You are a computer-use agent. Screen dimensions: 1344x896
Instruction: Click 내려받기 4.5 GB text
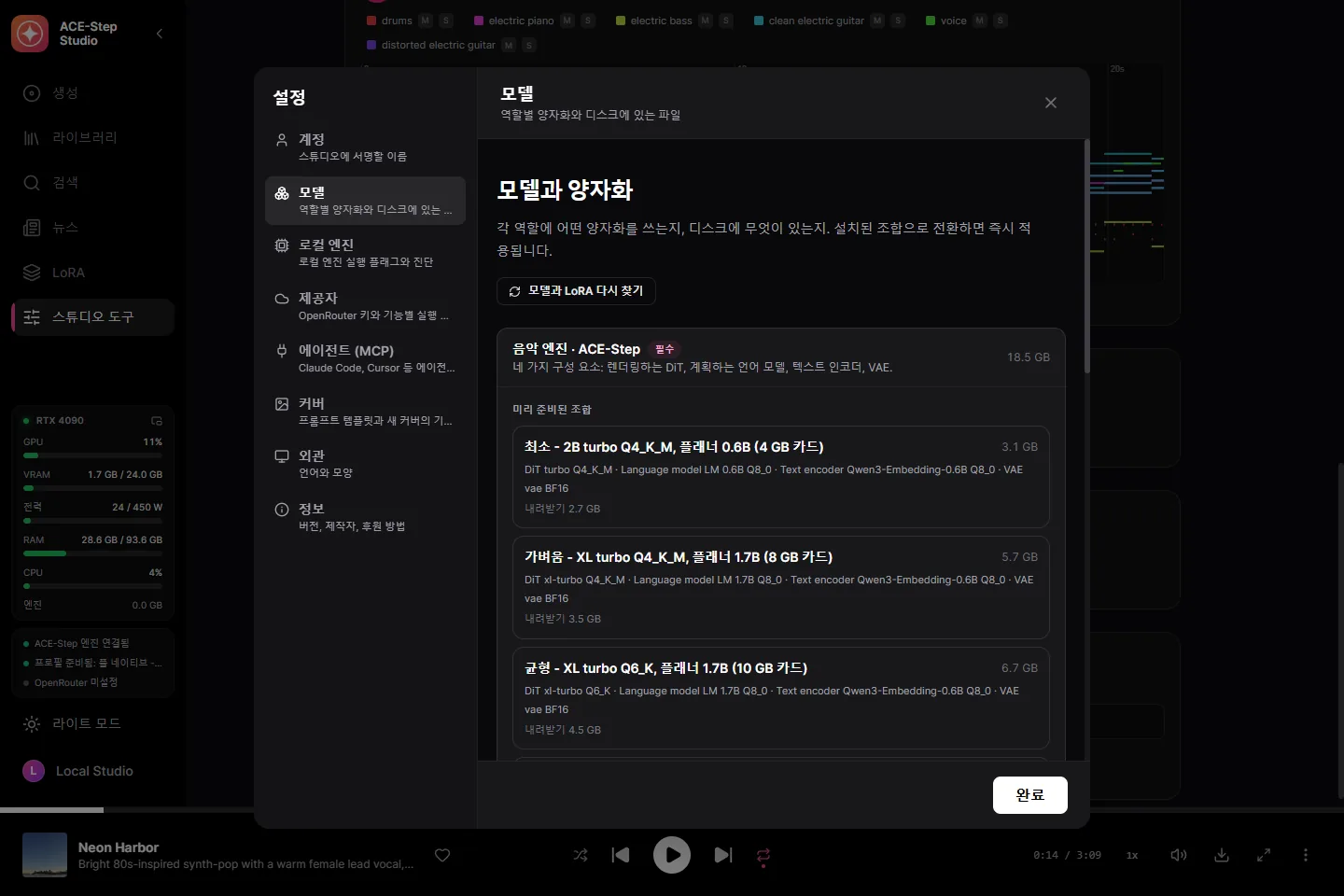pyautogui.click(x=563, y=730)
